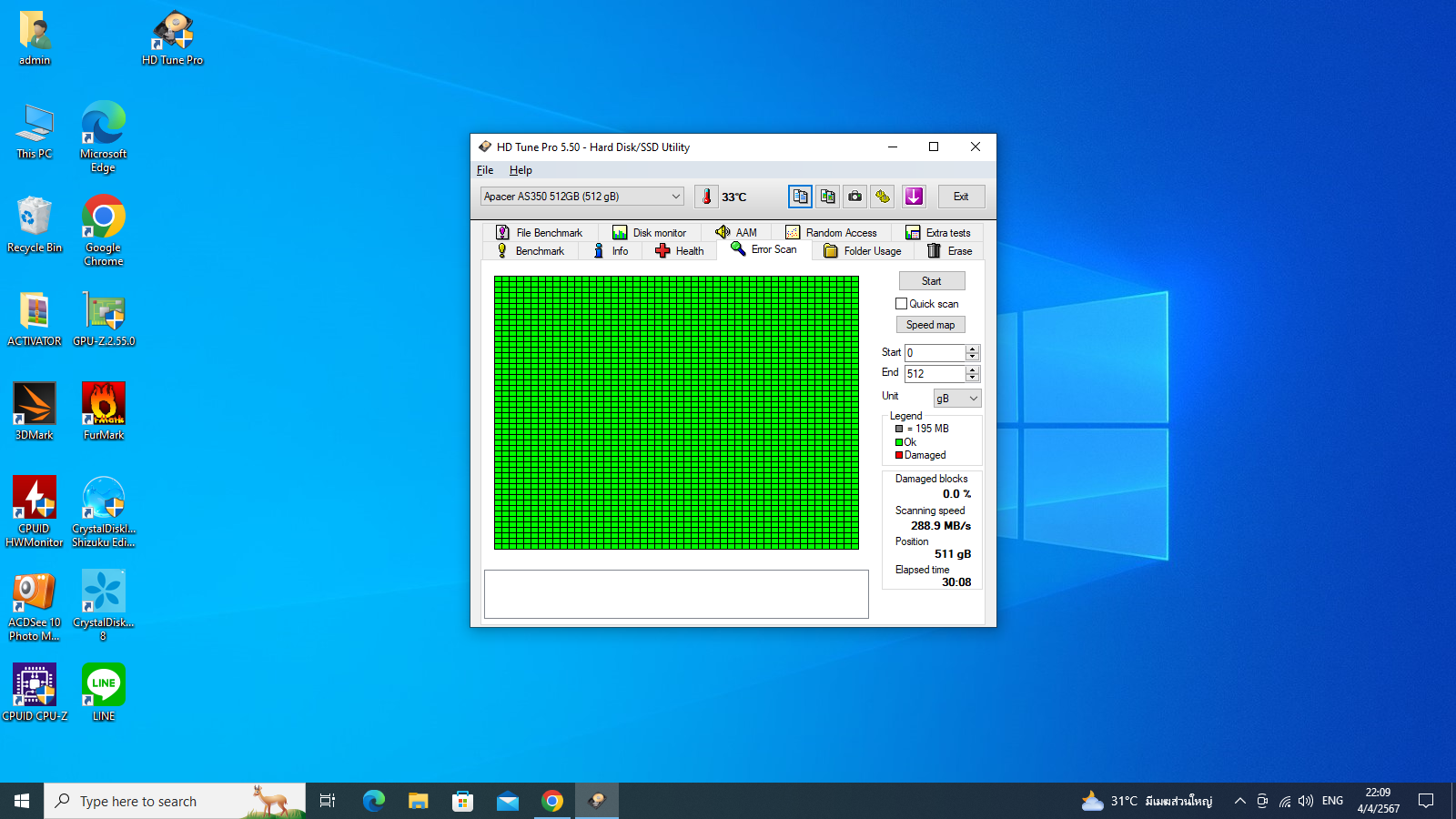
Task: Select the GPU-Z 2.55.0 desktop icon
Action: pyautogui.click(x=104, y=319)
